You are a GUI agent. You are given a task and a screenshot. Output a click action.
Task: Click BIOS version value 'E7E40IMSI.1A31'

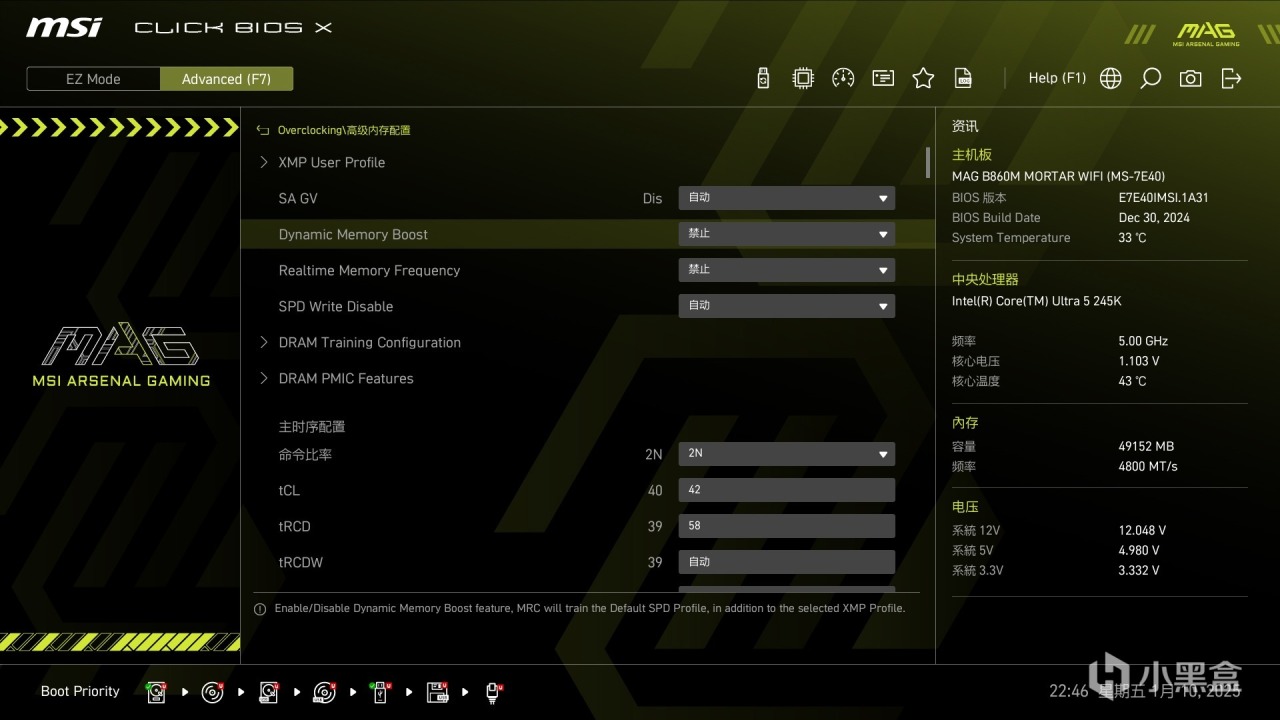click(x=1163, y=198)
